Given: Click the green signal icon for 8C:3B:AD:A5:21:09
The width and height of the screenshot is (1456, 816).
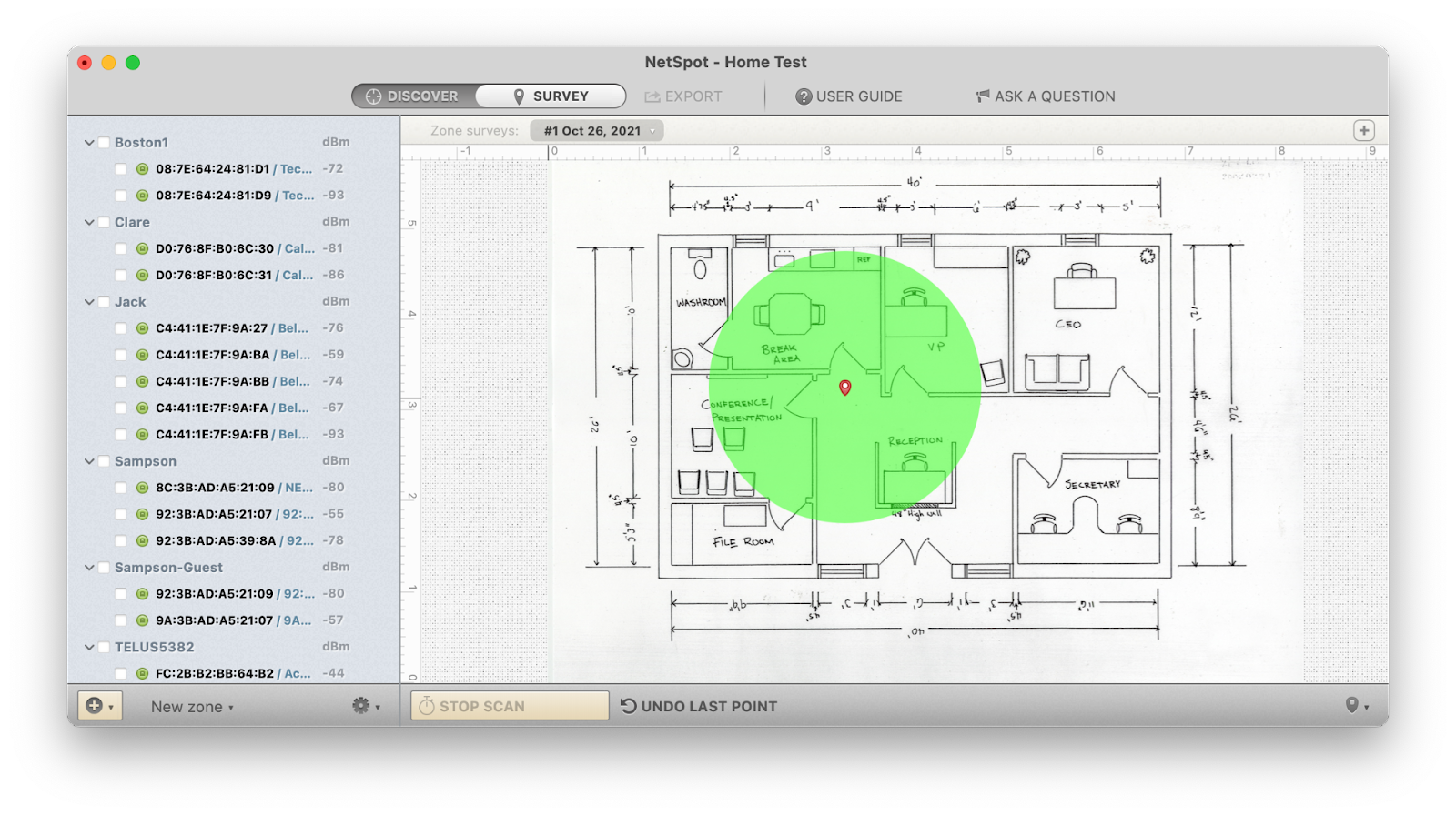Looking at the screenshot, I should (142, 488).
